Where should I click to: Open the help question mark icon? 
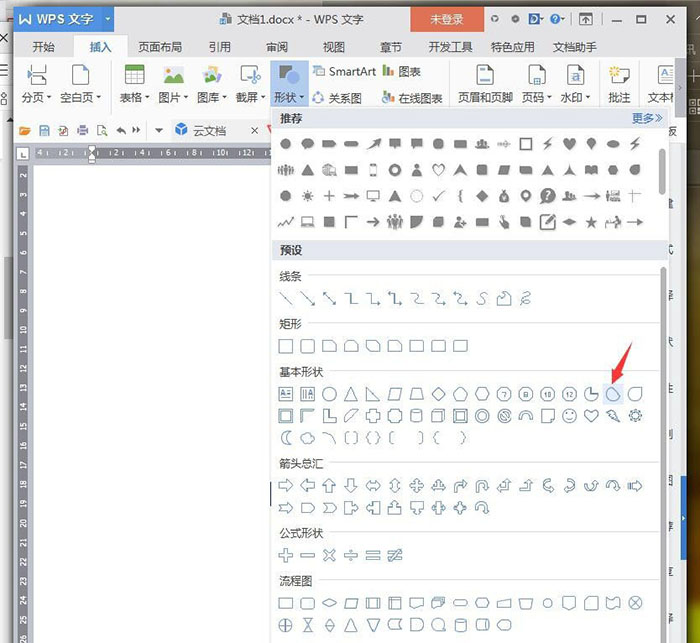tap(555, 19)
